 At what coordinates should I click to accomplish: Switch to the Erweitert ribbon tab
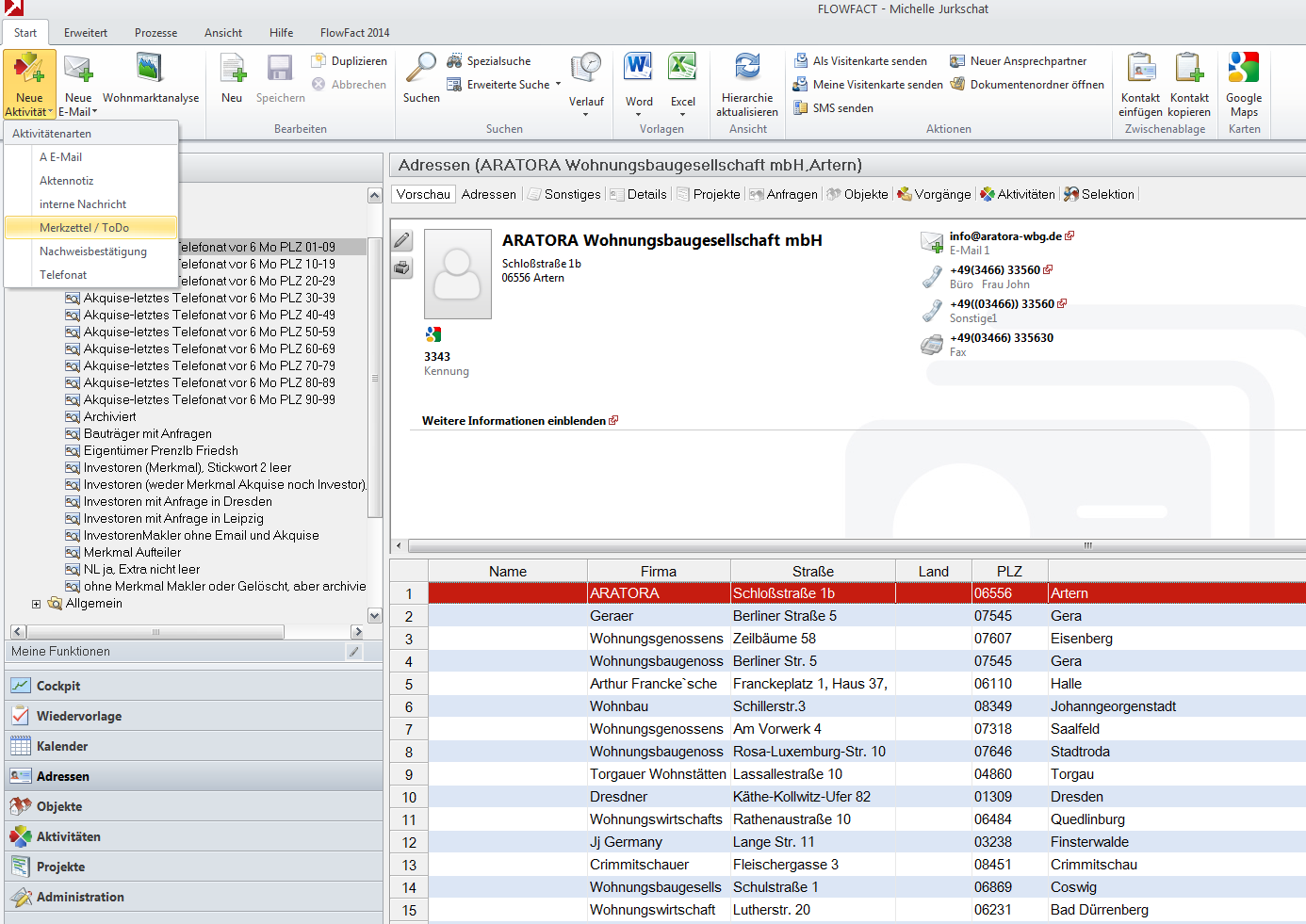[x=86, y=33]
